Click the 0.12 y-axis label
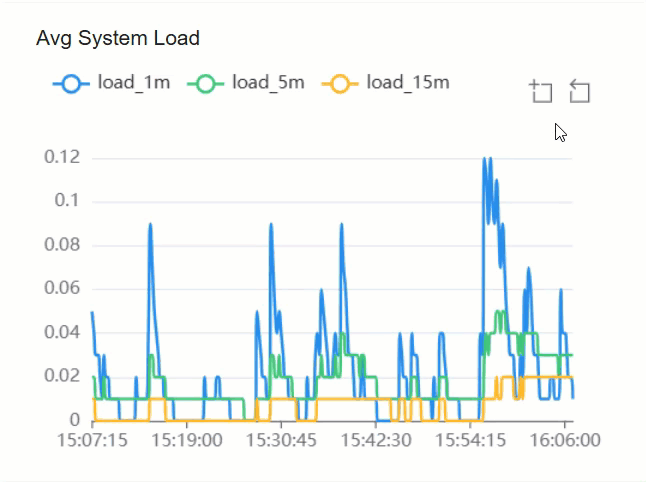 [x=61, y=158]
